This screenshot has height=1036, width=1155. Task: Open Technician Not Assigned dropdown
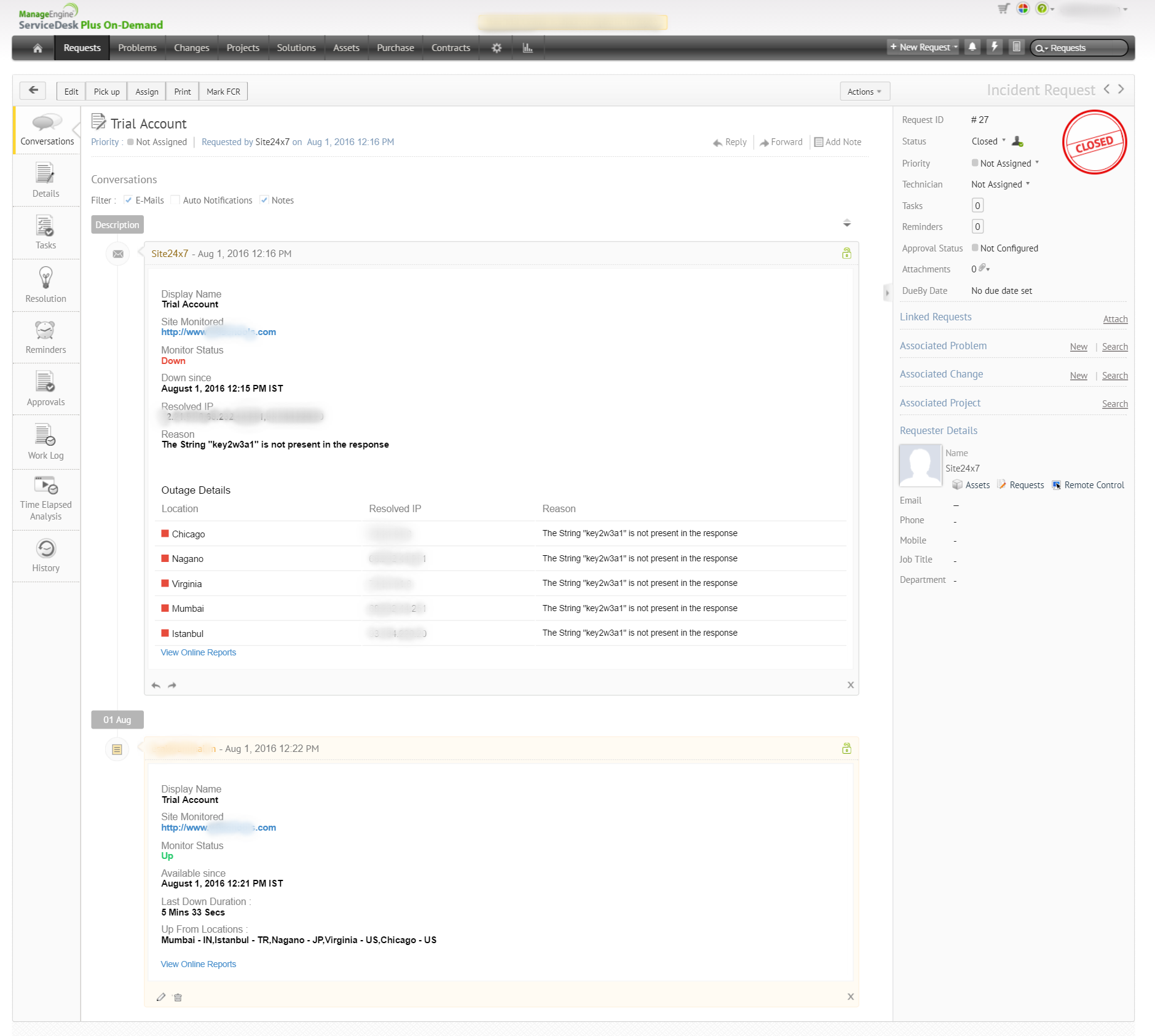[1000, 184]
